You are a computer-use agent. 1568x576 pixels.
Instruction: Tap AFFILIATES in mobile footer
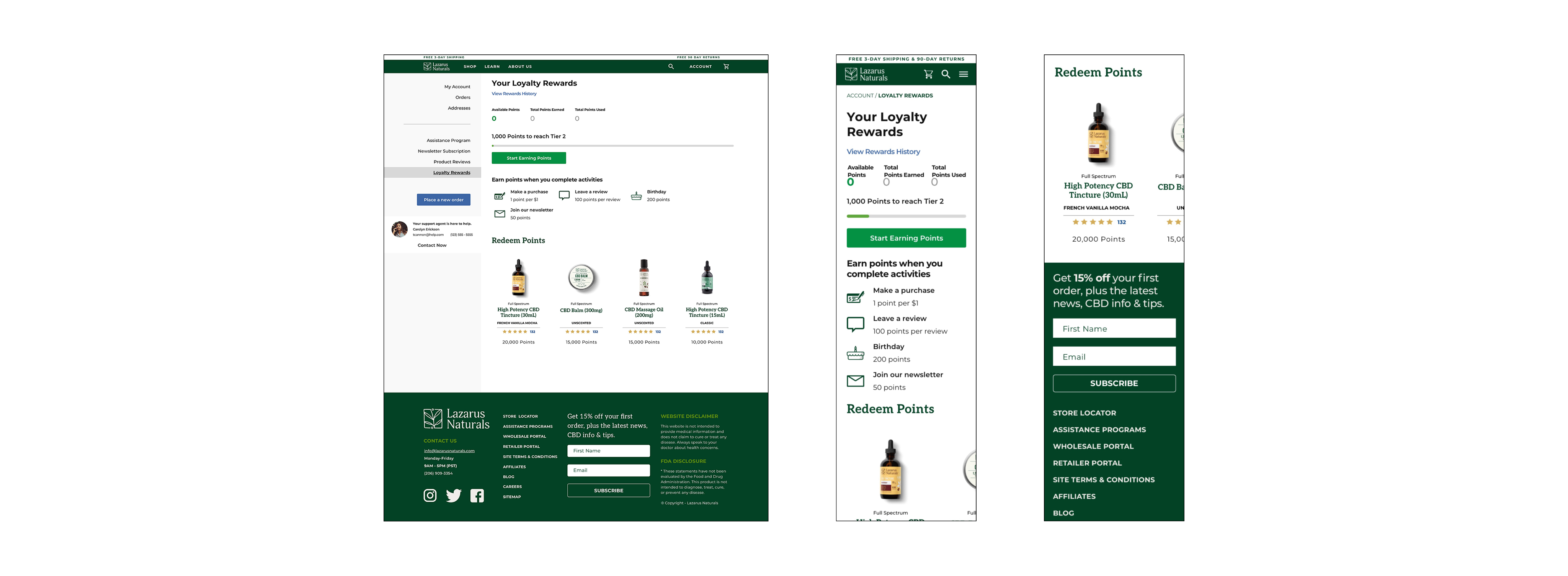coord(1074,496)
